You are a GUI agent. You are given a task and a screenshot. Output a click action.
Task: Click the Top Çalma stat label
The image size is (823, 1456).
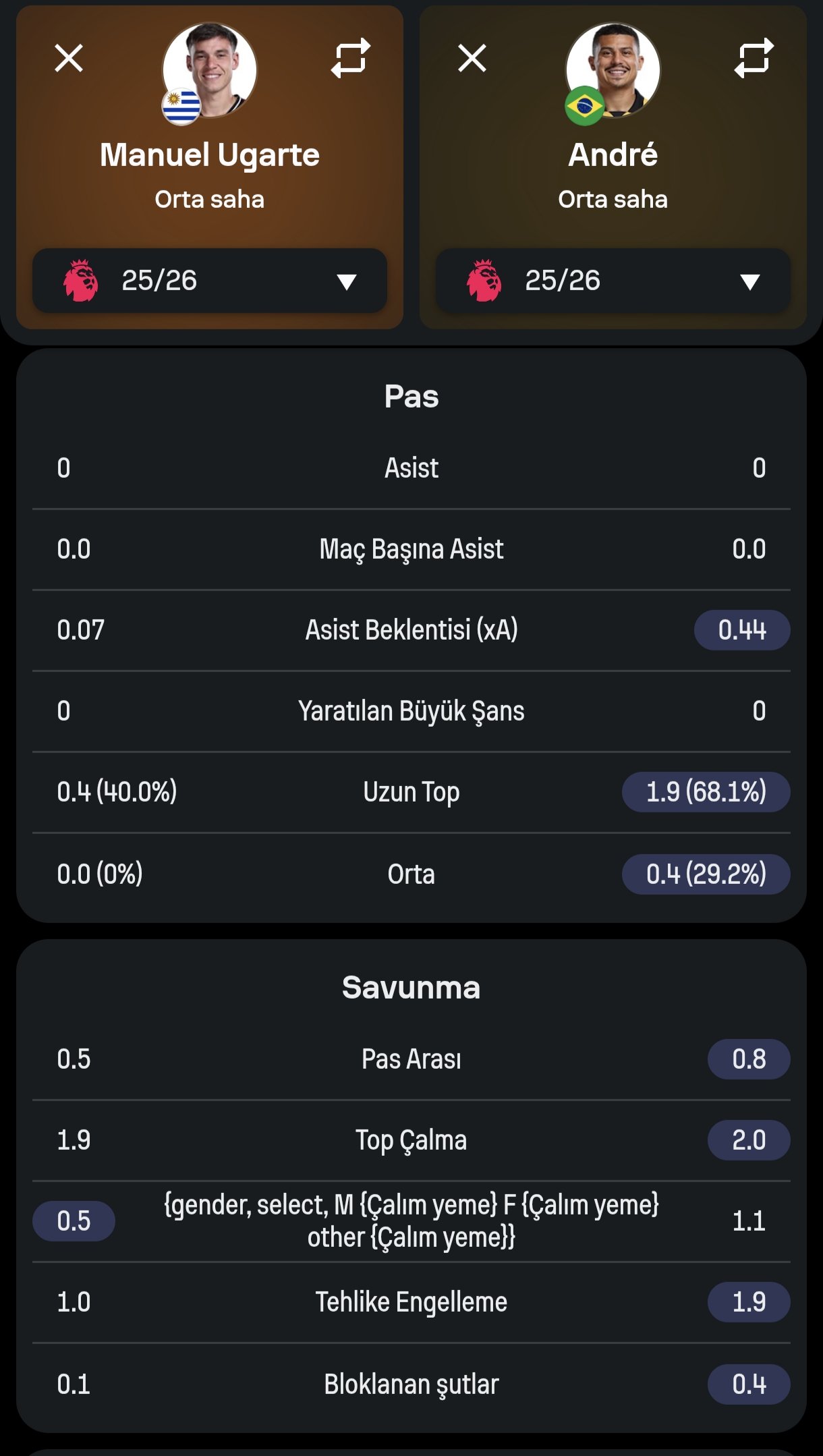click(x=411, y=1140)
